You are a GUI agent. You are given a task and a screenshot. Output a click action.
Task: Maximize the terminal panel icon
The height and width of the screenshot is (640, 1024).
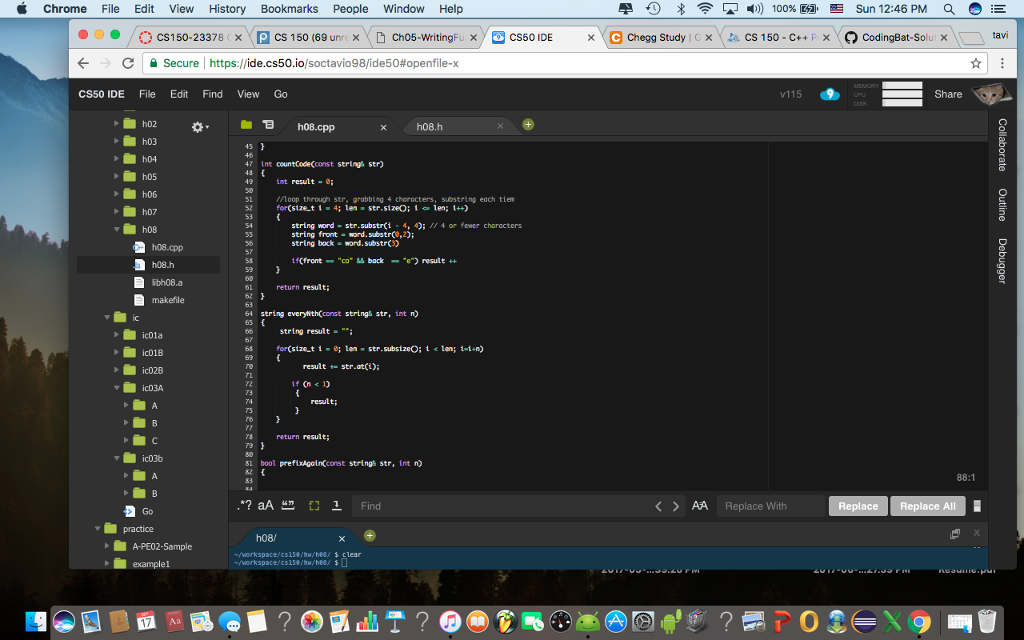955,534
